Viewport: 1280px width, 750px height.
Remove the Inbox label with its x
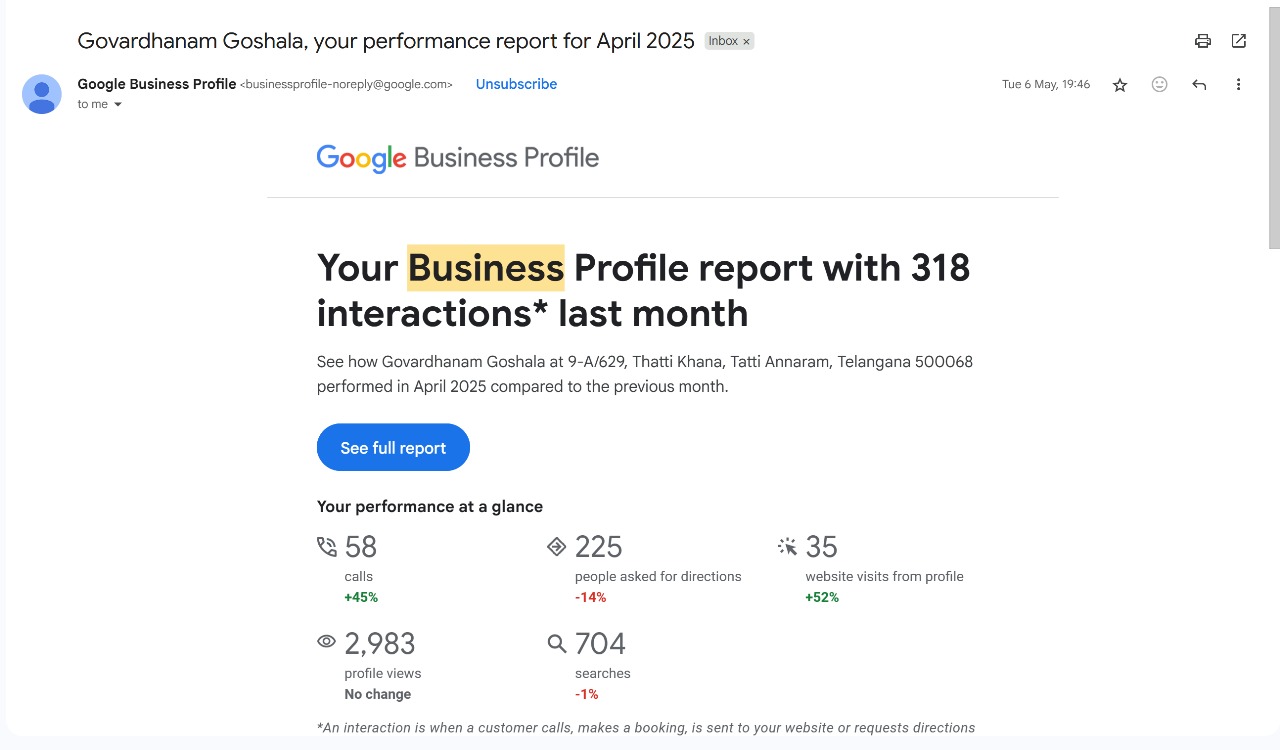(x=746, y=42)
